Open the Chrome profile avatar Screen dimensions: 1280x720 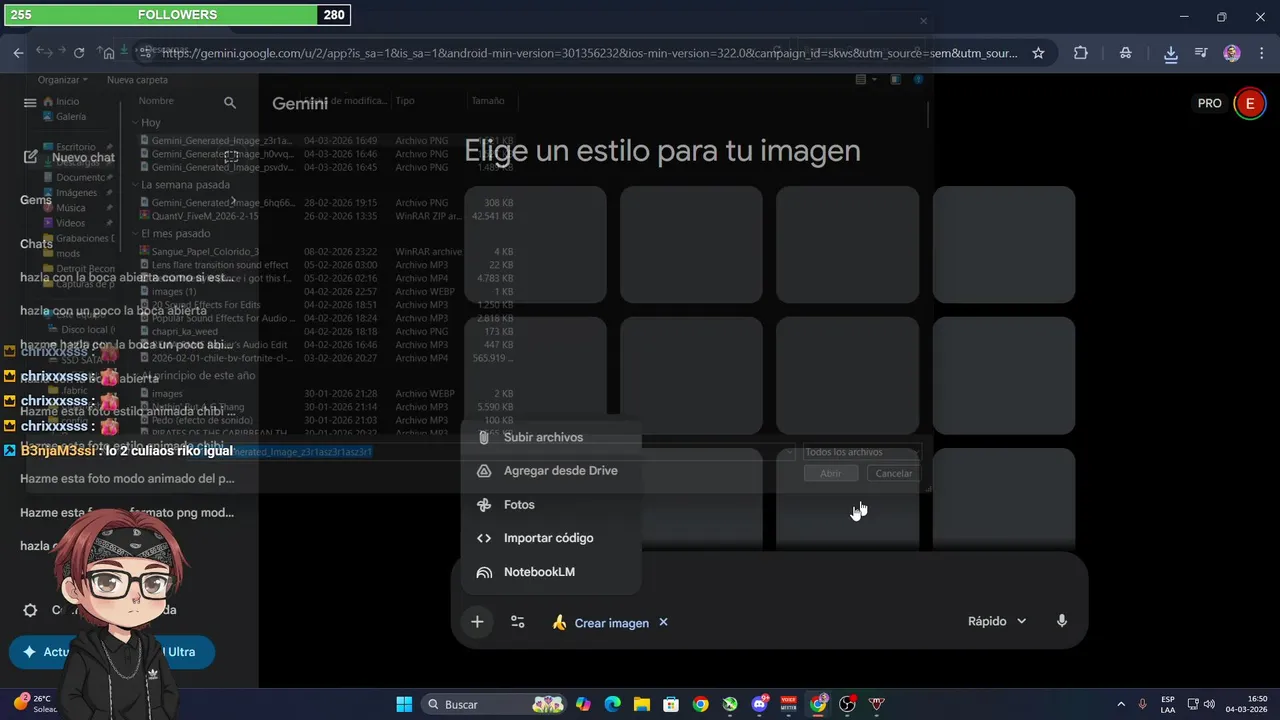pyautogui.click(x=1232, y=53)
